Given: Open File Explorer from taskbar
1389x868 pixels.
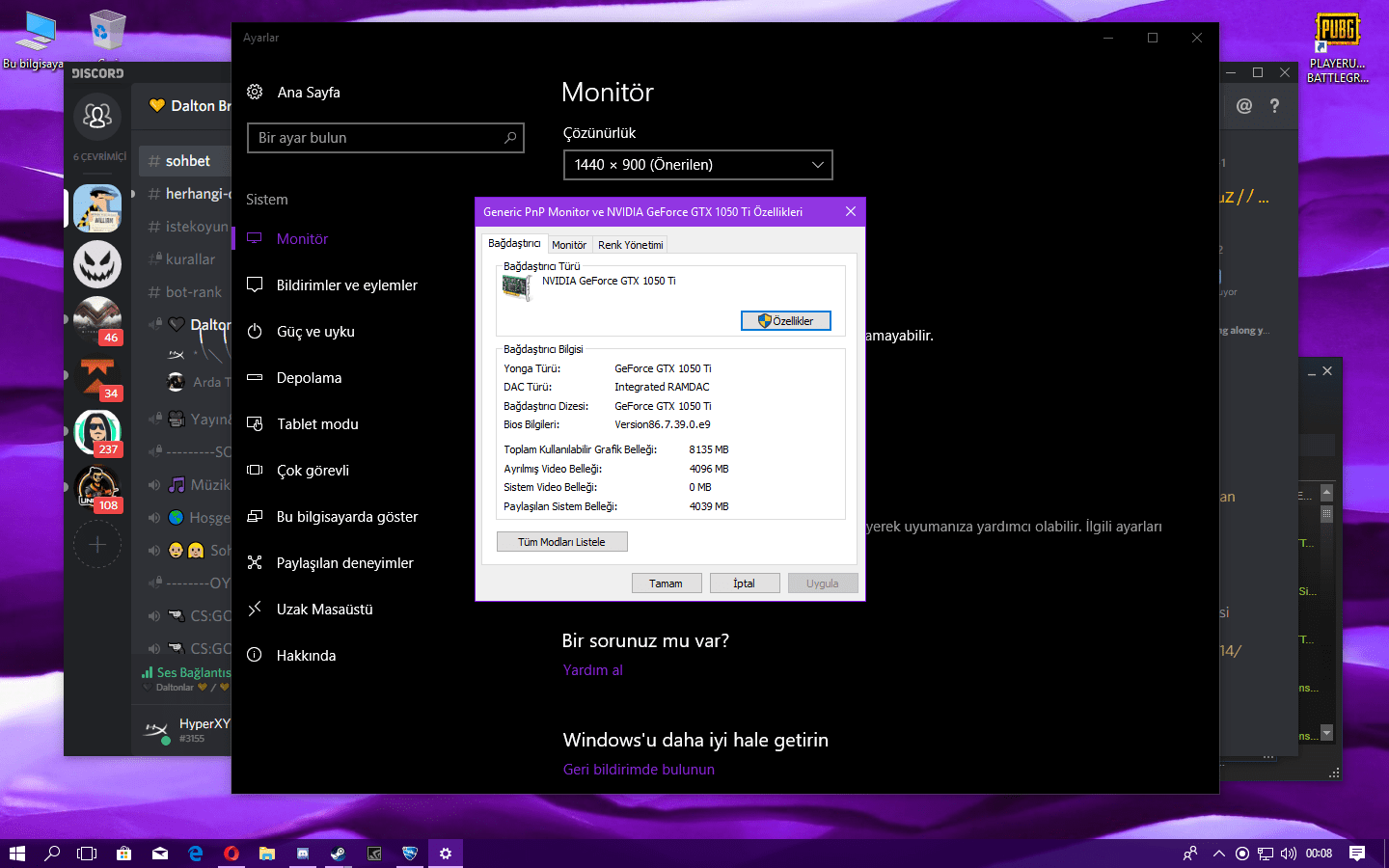Looking at the screenshot, I should coord(267,854).
